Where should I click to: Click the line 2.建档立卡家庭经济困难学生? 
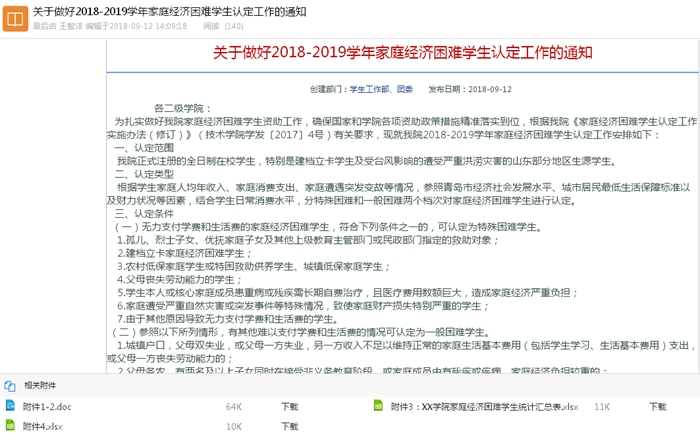point(184,254)
